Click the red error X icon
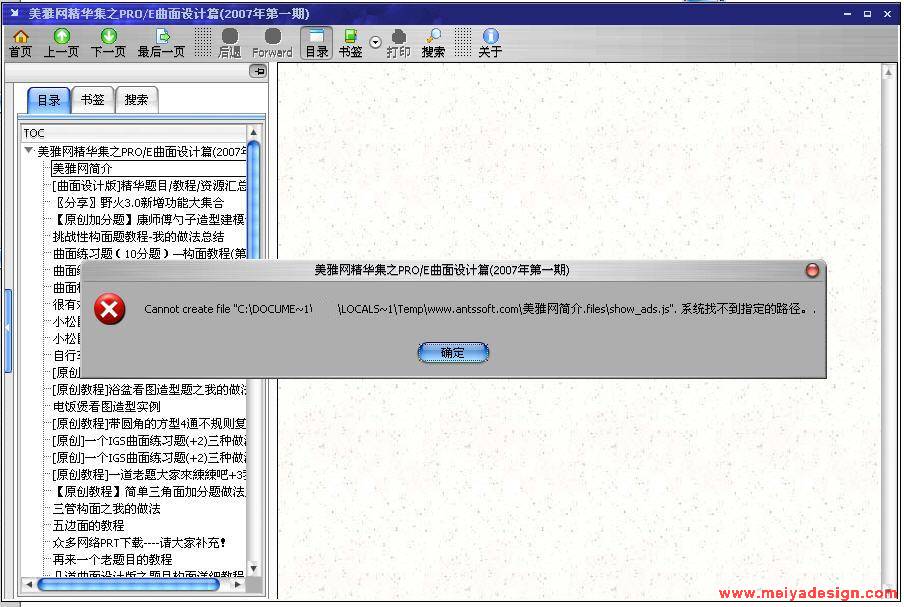 point(110,309)
